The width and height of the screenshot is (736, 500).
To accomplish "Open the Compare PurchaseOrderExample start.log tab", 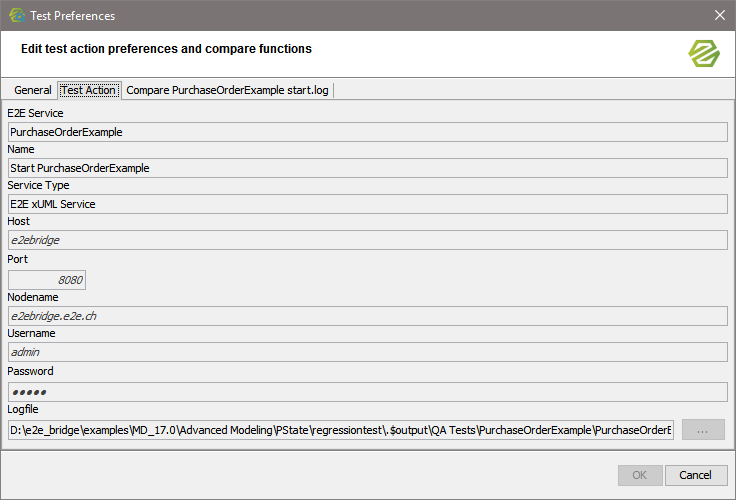I will (227, 90).
